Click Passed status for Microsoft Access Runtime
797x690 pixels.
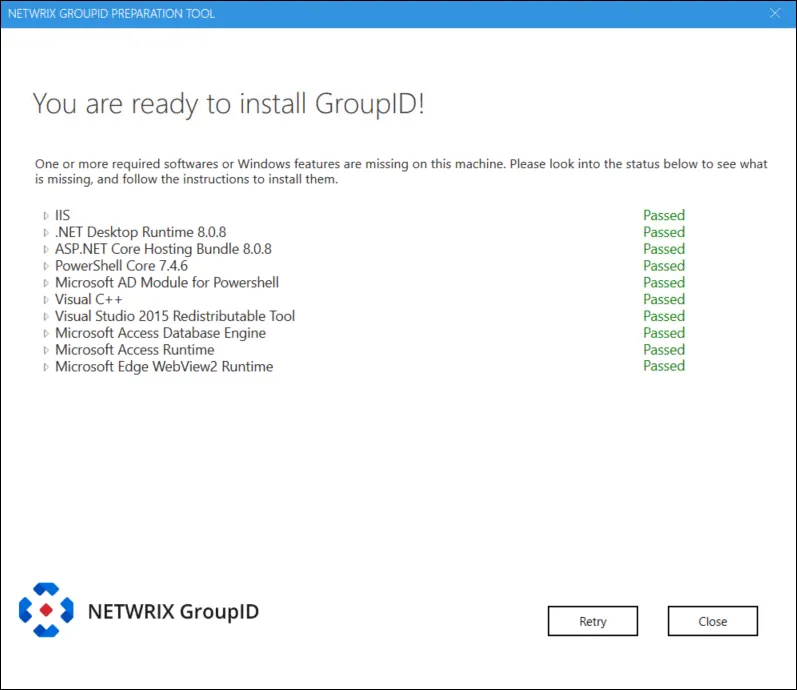click(x=664, y=349)
